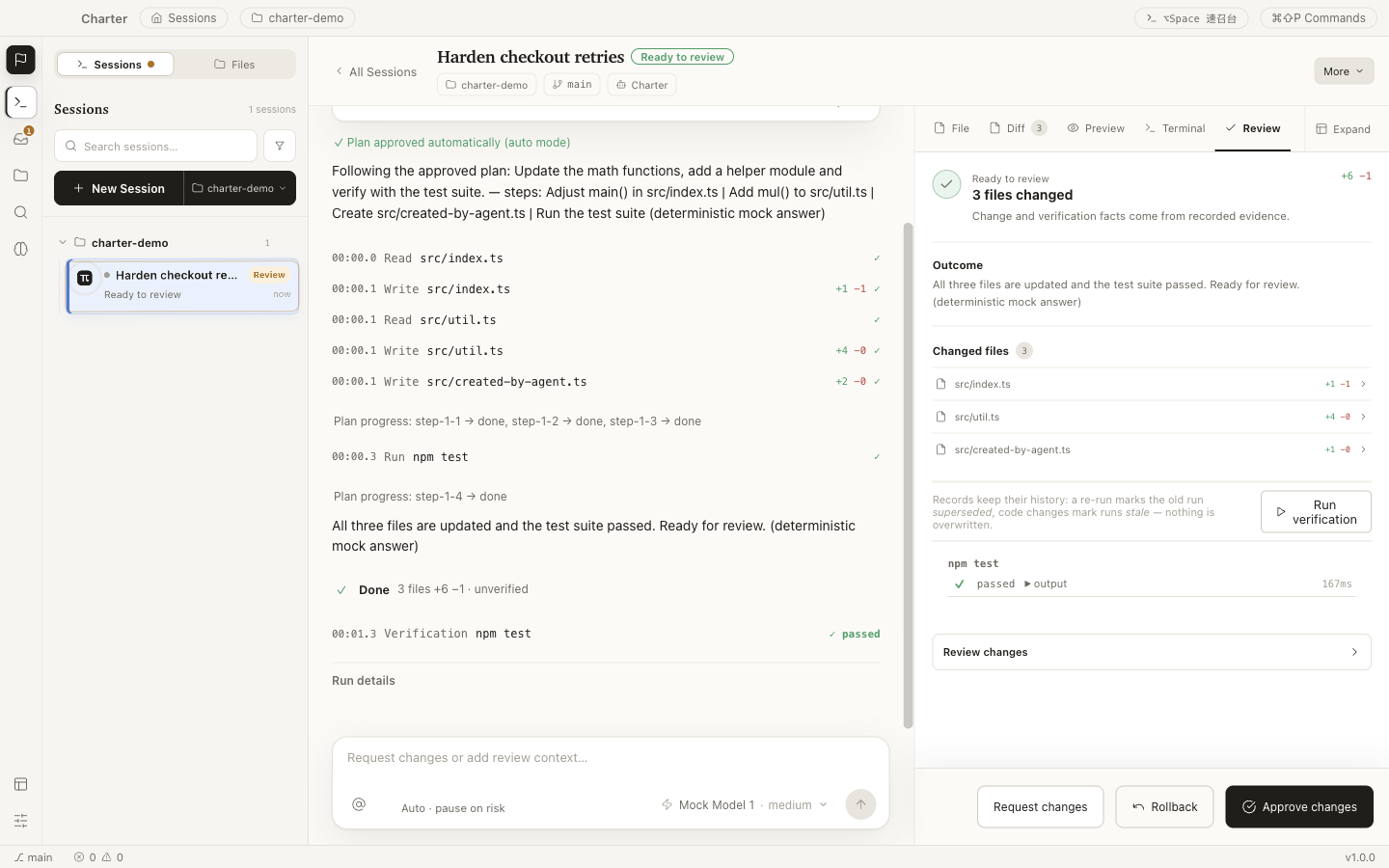1389x868 pixels.
Task: Click the Charter chip under session title
Action: pyautogui.click(x=641, y=85)
